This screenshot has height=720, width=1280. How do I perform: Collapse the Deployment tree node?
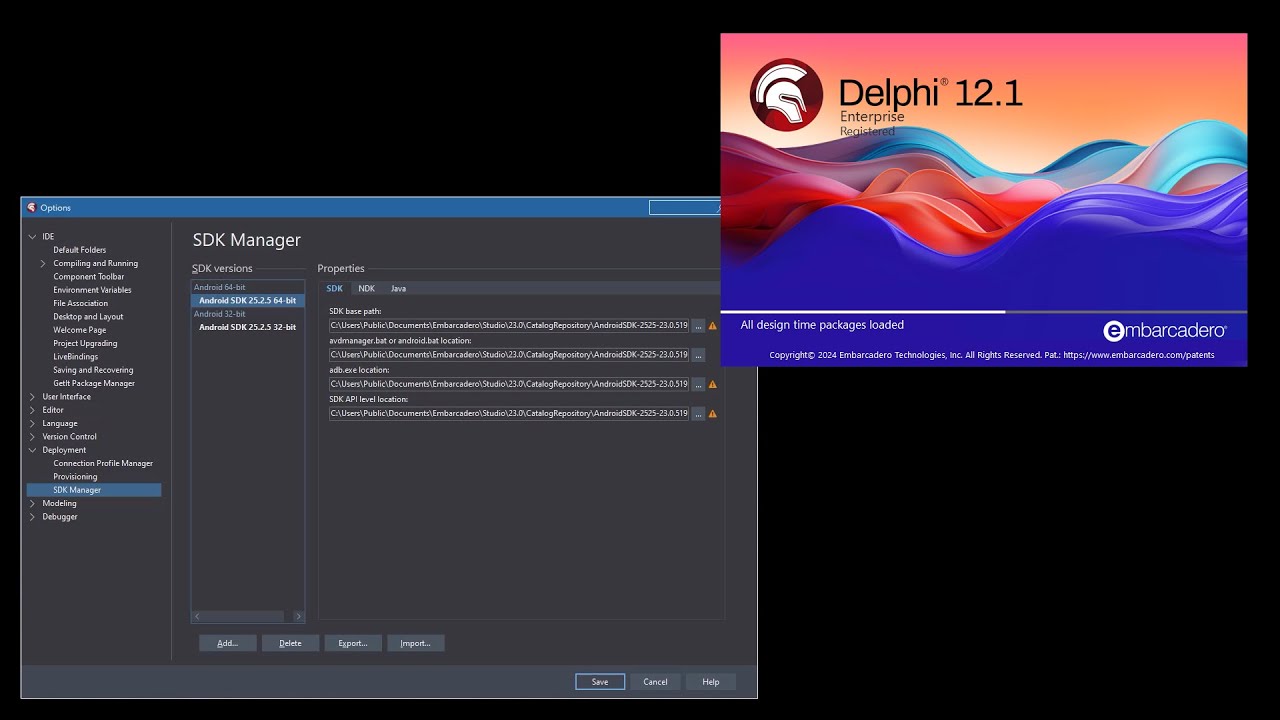(32, 450)
